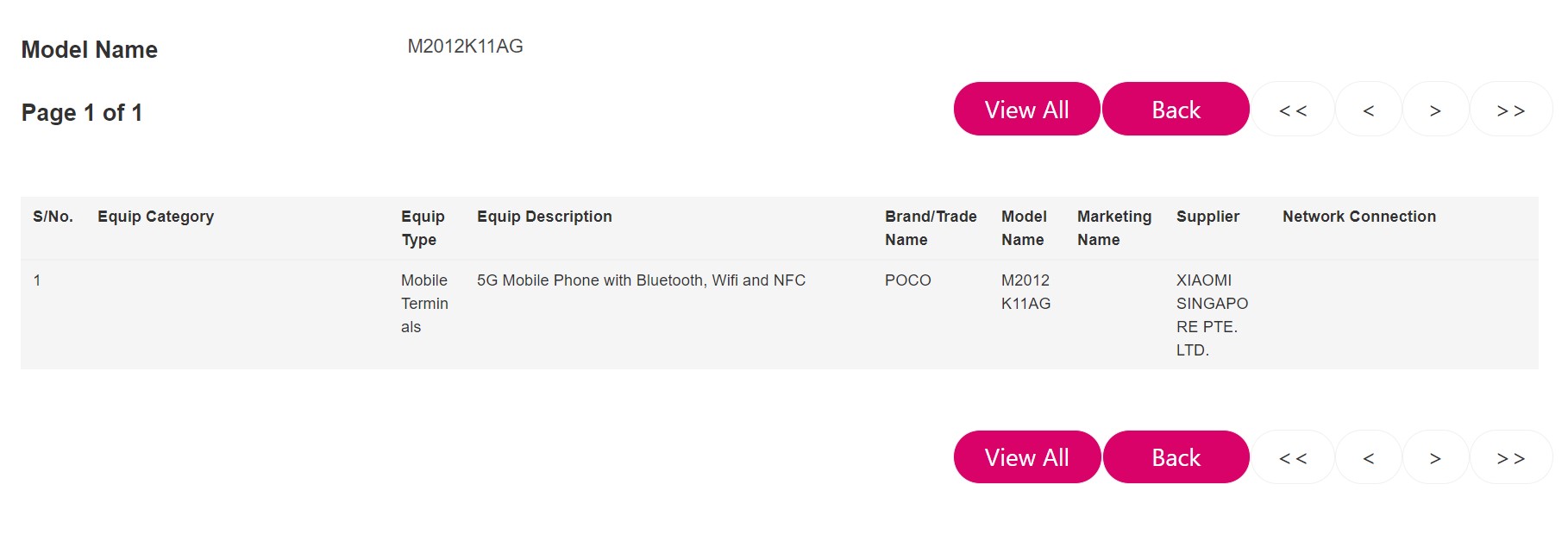Go to first page using bottom << button
The image size is (1568, 560).
pos(1293,457)
